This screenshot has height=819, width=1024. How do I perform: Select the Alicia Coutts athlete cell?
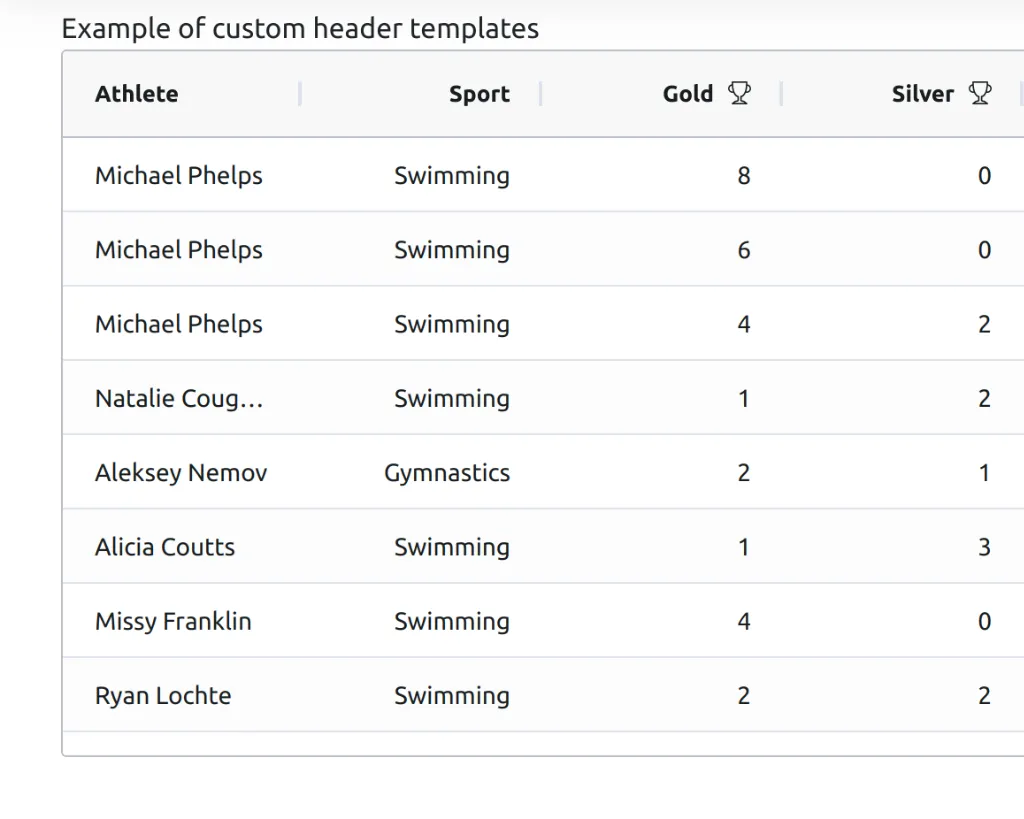point(165,547)
